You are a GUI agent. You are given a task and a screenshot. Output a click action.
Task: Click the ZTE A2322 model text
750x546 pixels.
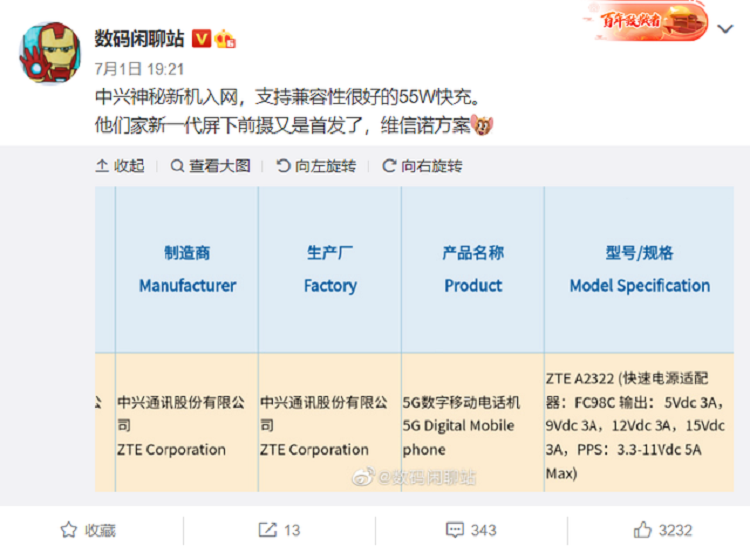[580, 379]
